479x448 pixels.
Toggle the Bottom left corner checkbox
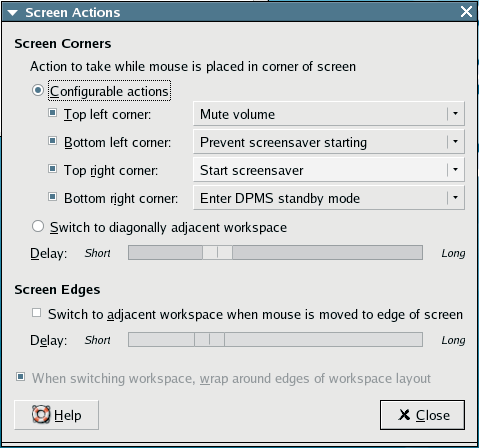point(52,141)
